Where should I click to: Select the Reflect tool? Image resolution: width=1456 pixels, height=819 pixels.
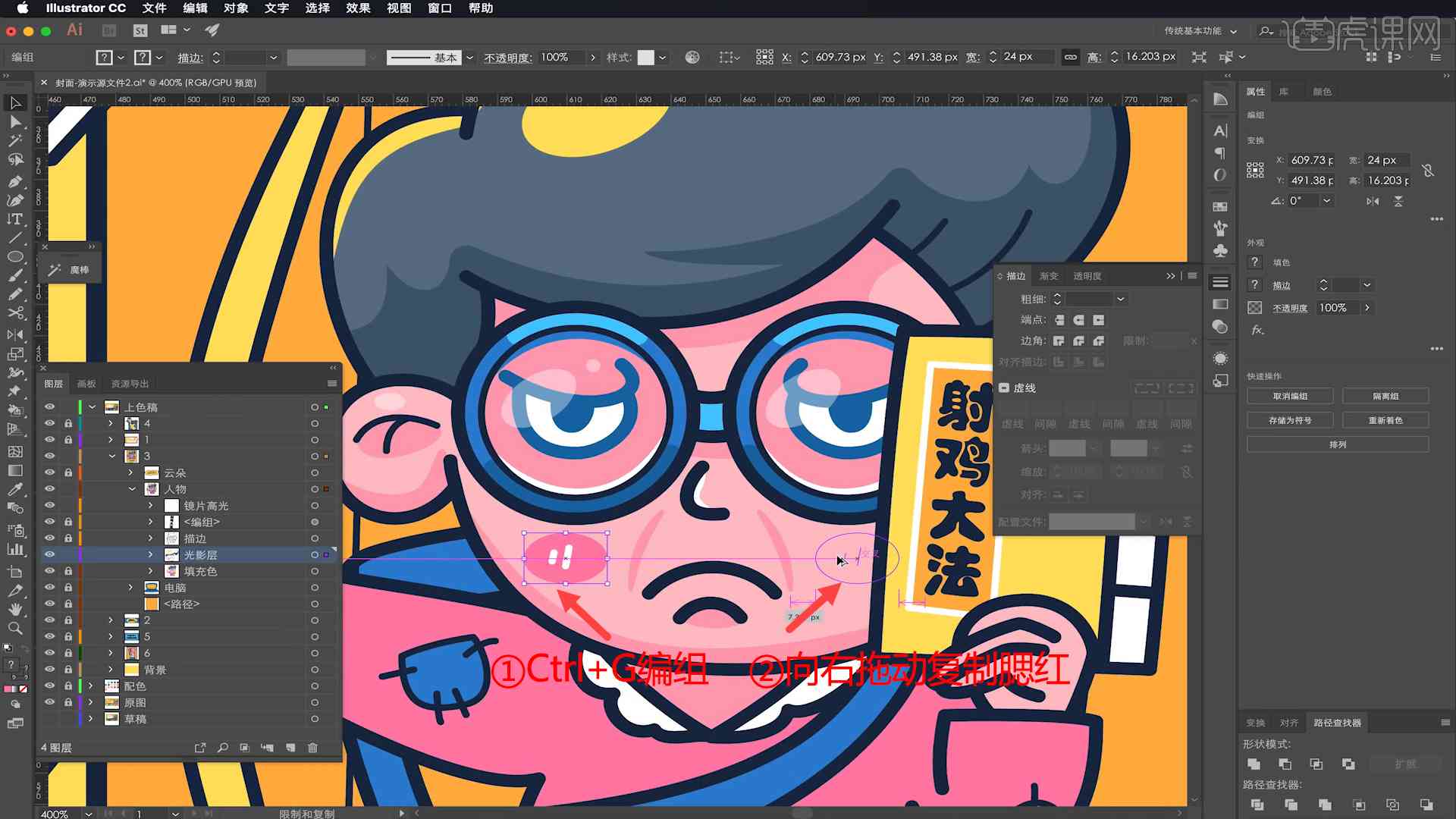click(x=15, y=334)
